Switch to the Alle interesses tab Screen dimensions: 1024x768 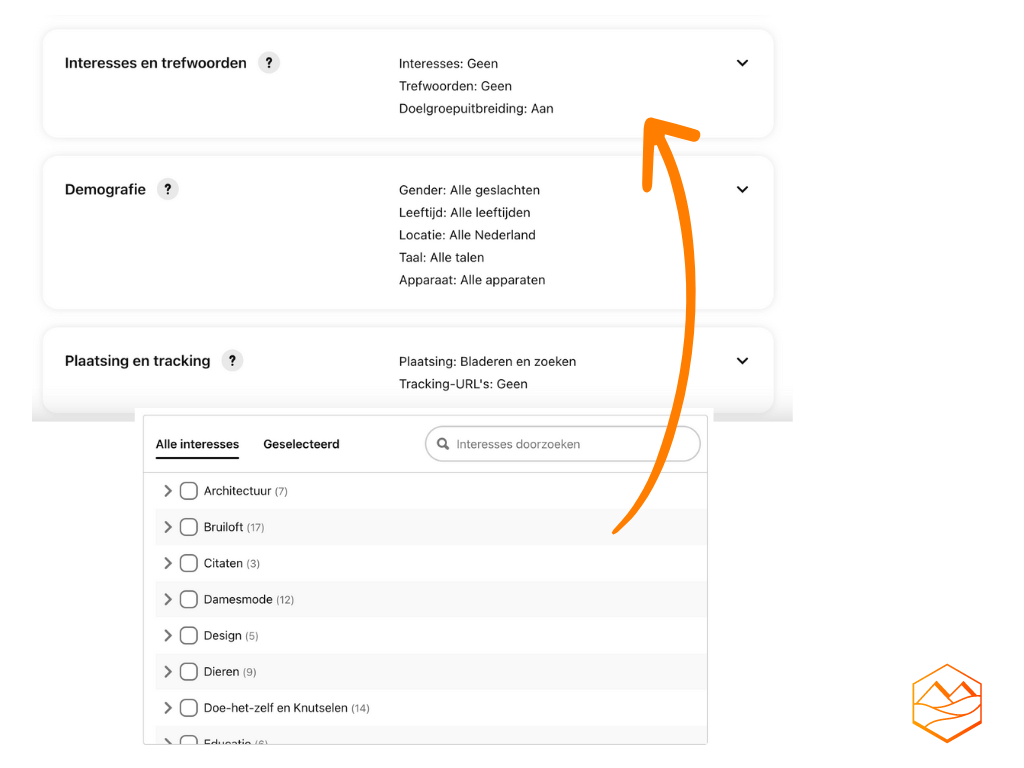[197, 444]
